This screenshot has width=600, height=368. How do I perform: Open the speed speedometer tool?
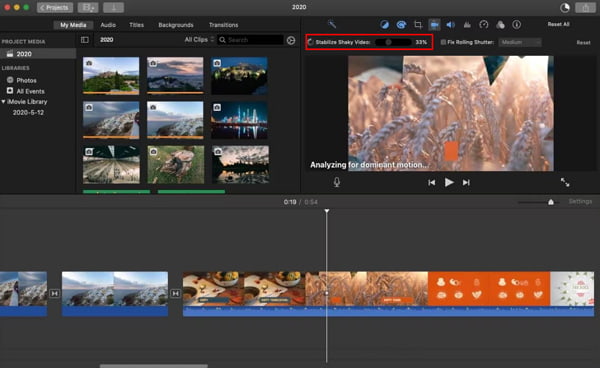(x=484, y=25)
